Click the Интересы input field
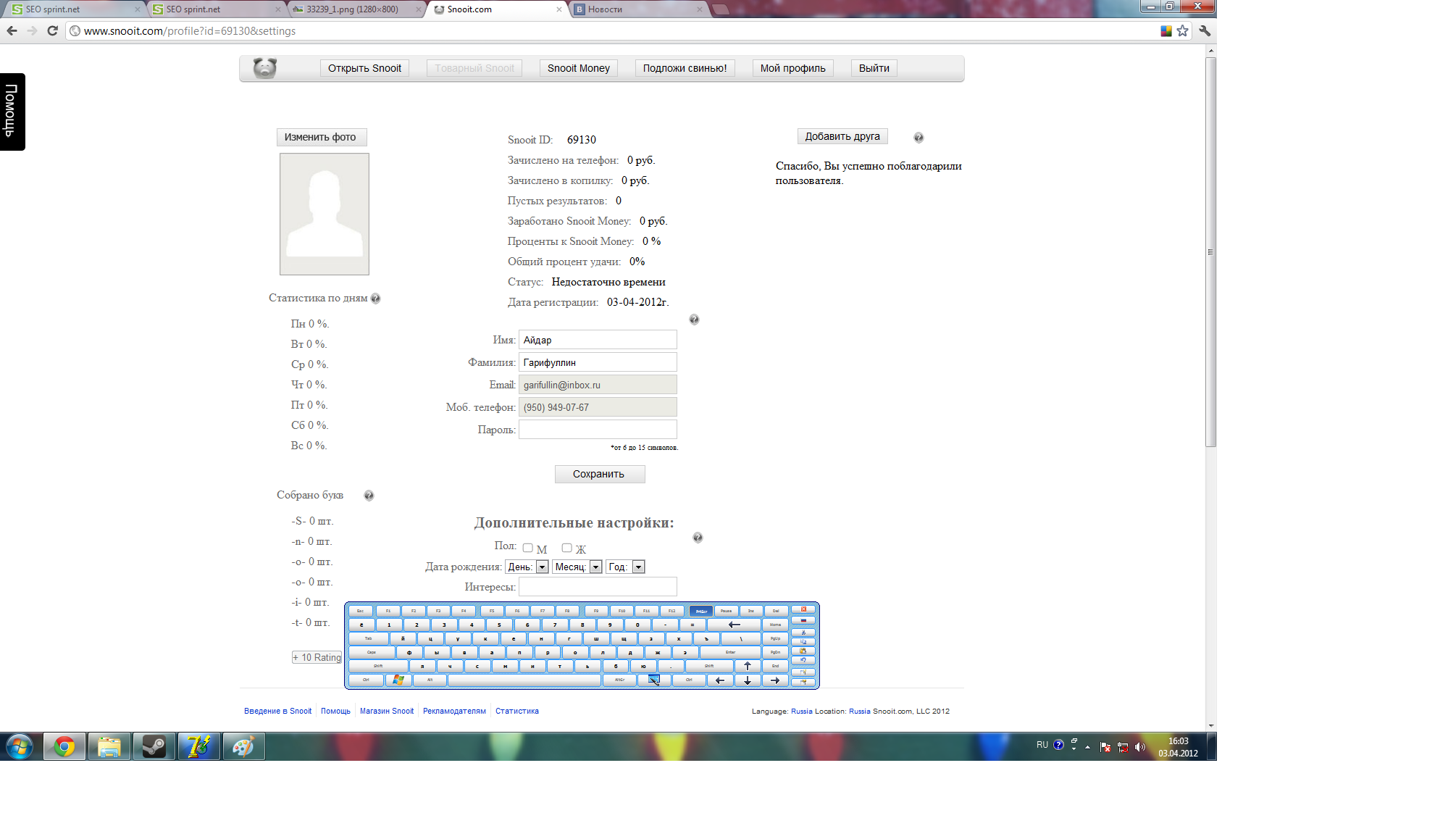 click(x=598, y=587)
